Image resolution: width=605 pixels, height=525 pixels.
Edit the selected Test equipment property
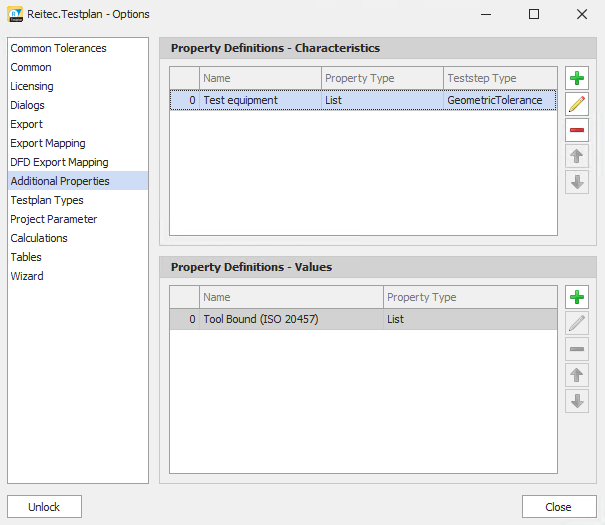click(x=577, y=105)
